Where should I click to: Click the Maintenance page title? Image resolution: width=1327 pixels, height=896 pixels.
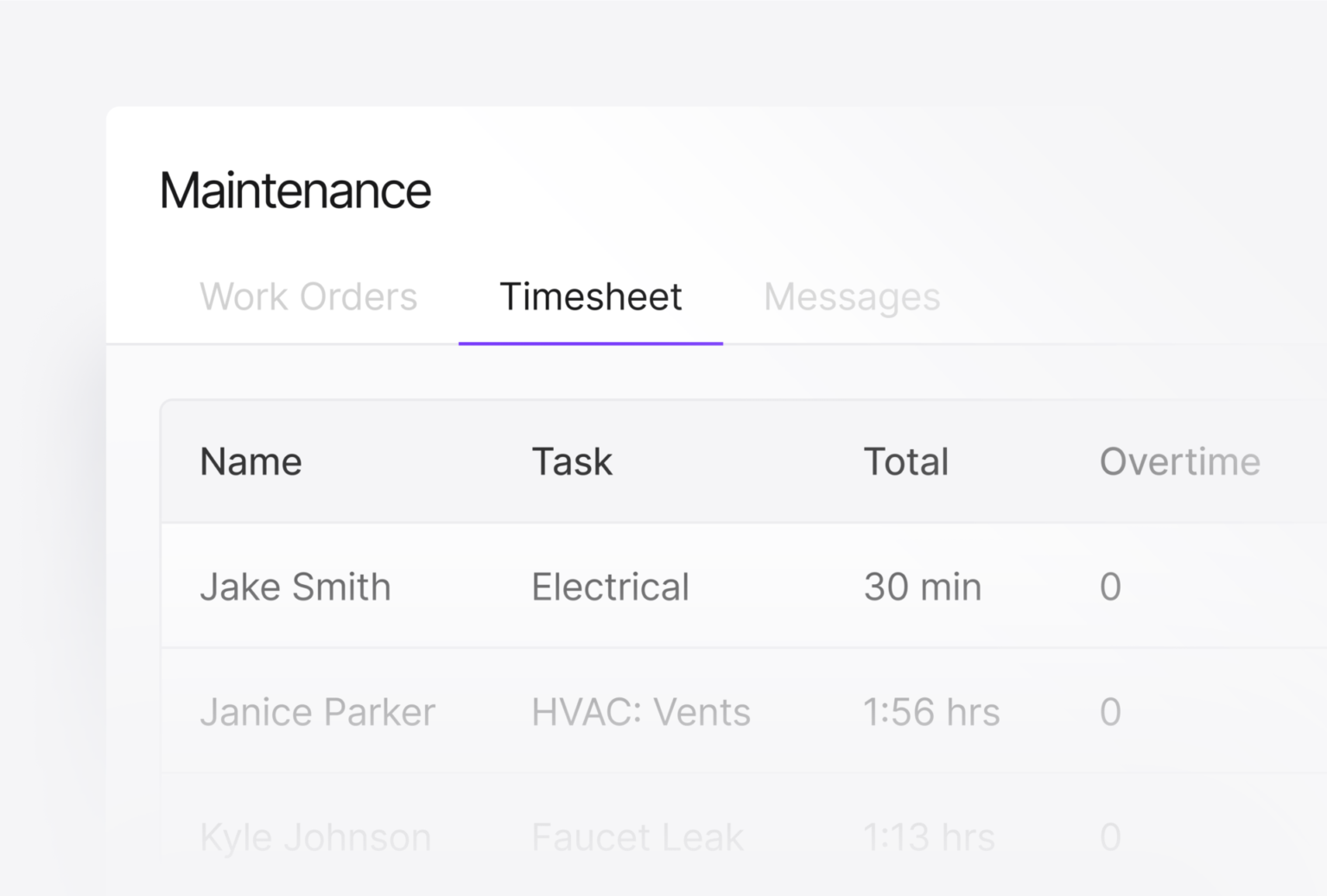(295, 191)
